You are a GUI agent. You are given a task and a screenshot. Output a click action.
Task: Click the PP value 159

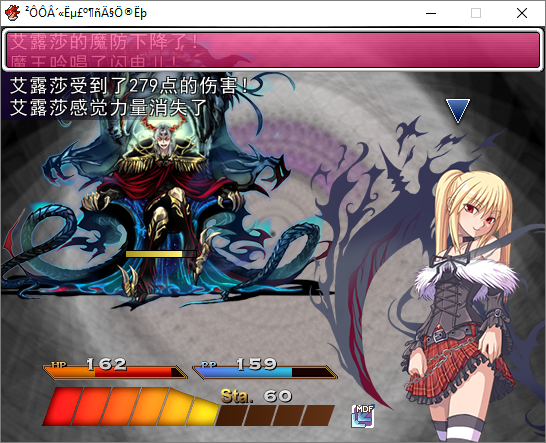click(x=257, y=364)
